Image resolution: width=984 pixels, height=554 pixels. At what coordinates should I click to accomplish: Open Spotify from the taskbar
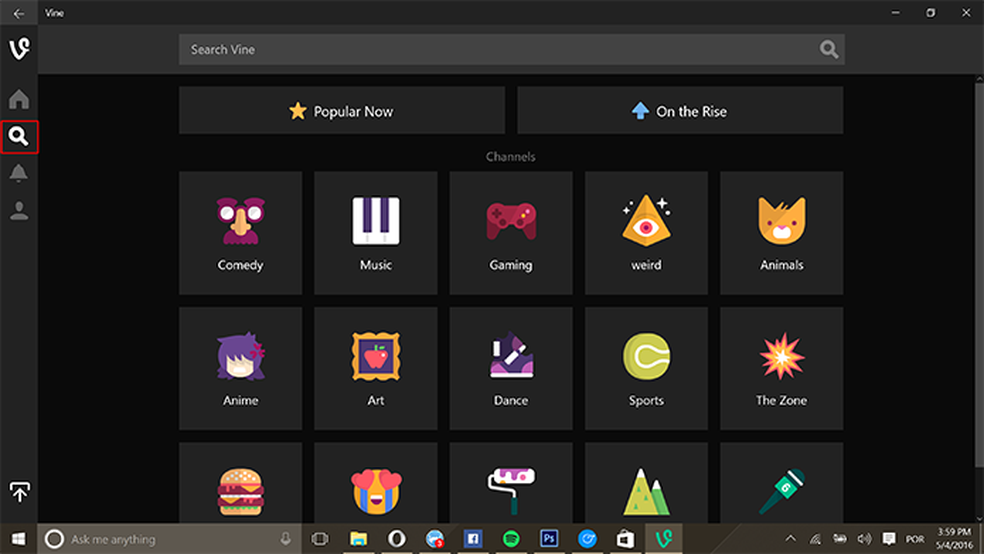point(511,539)
